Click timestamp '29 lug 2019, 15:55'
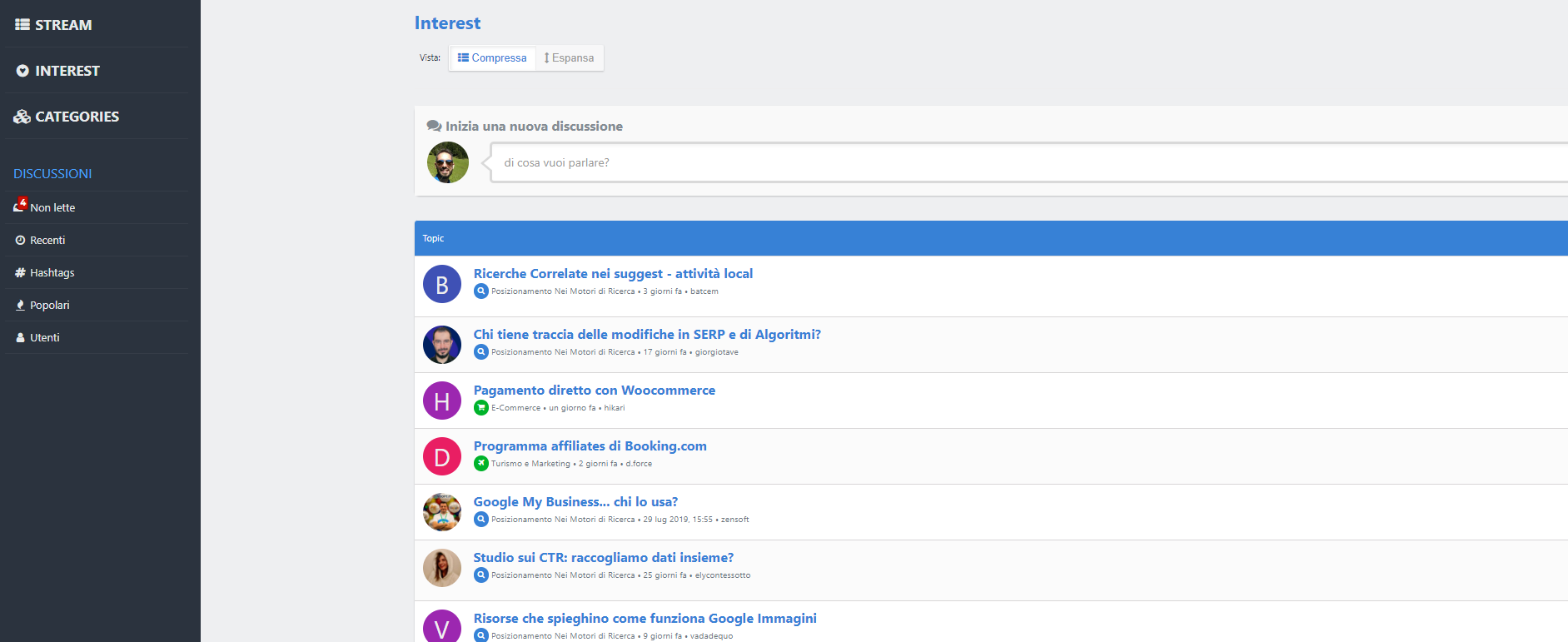The height and width of the screenshot is (642, 1568). (678, 520)
